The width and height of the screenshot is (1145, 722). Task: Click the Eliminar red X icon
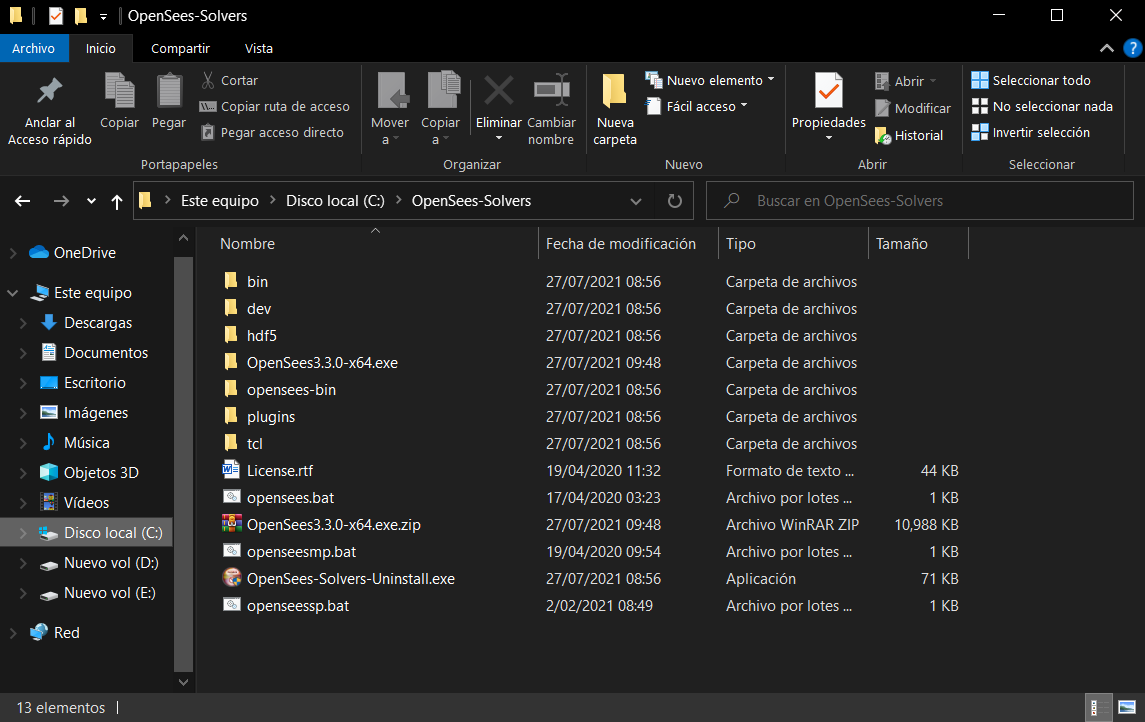pos(499,91)
